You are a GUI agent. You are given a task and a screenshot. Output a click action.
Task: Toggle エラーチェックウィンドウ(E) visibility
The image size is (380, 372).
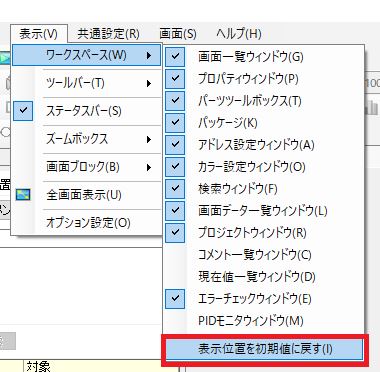click(263, 298)
